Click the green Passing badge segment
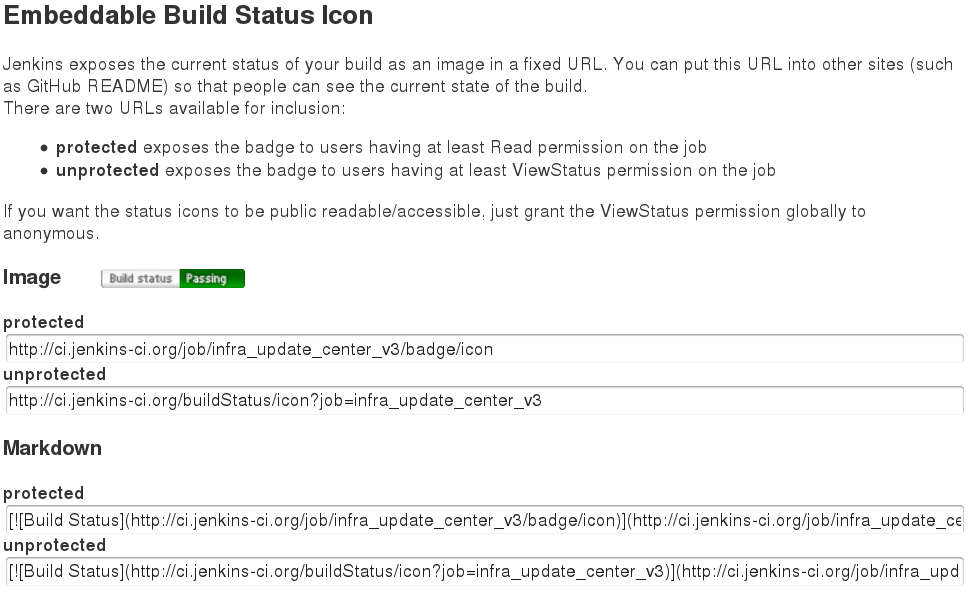The image size is (971, 592). 212,279
